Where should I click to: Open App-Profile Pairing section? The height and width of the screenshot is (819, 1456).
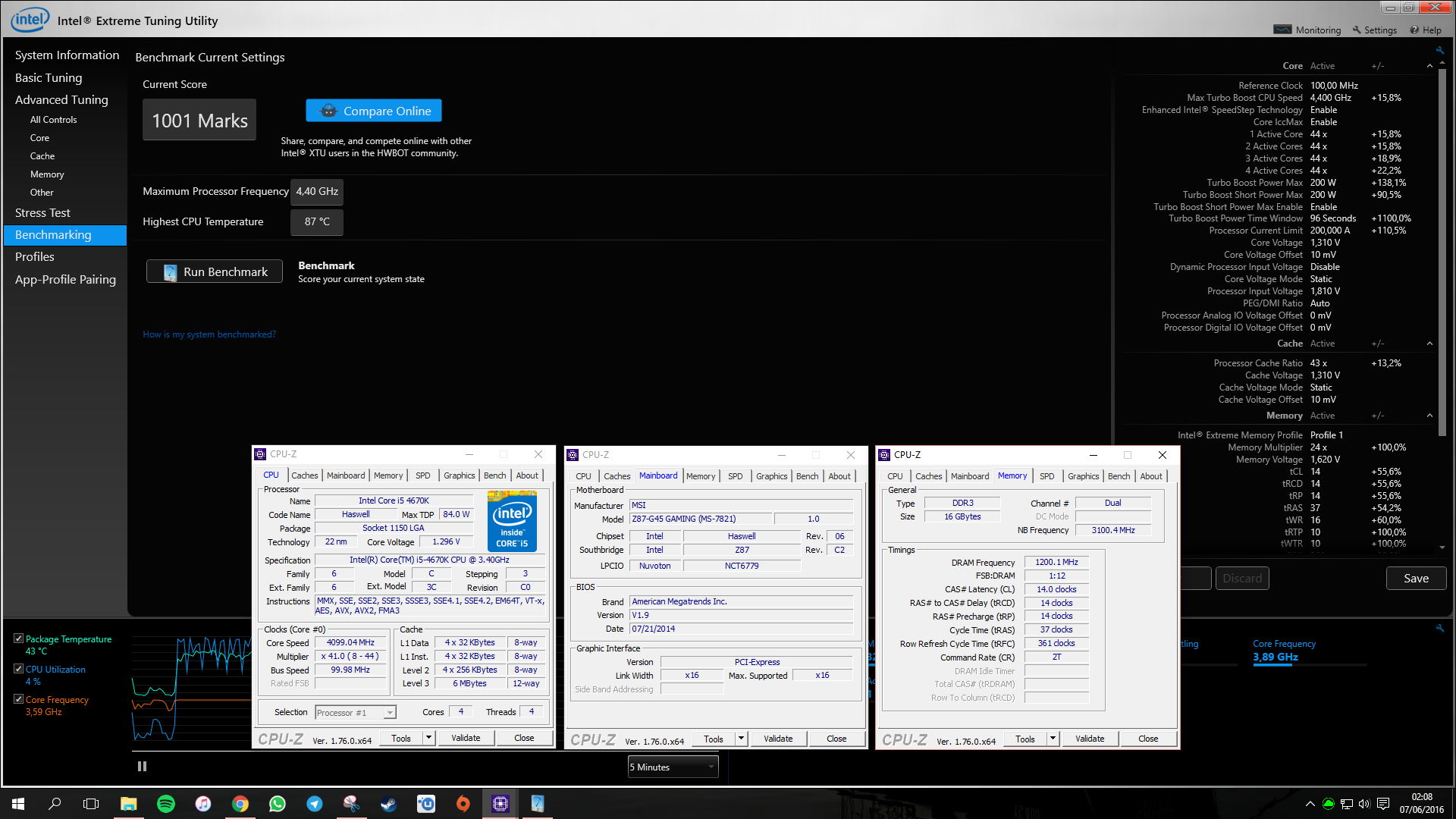[65, 280]
